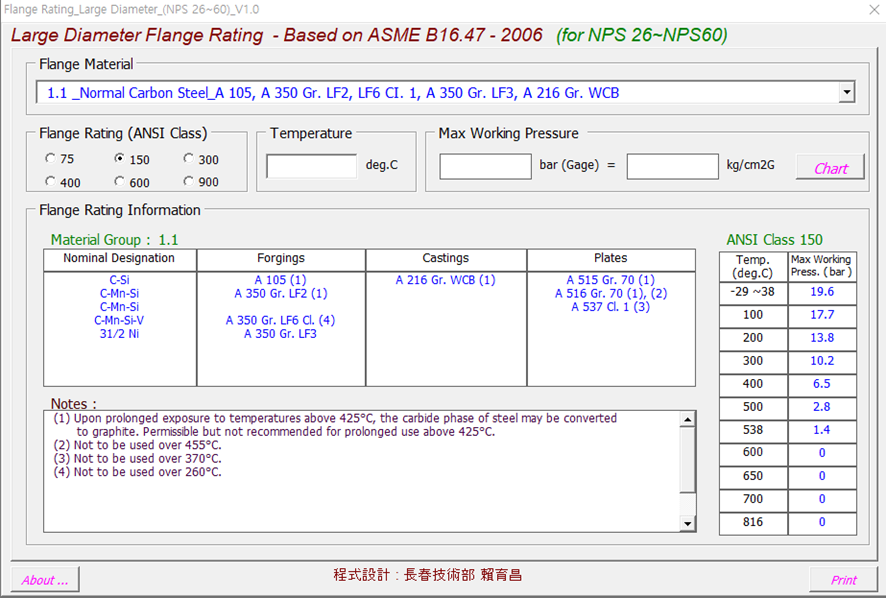
Task: Click the C-Si designation entry
Action: pyautogui.click(x=119, y=280)
